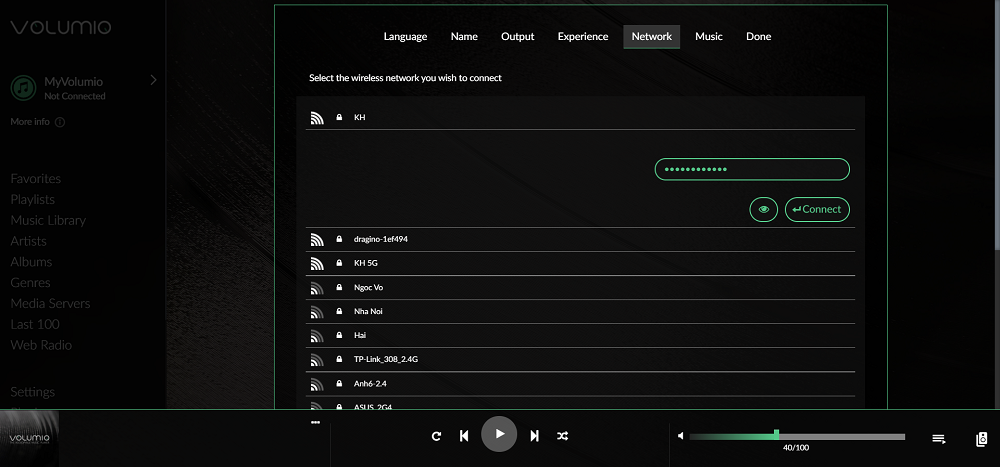The image size is (1000, 467).
Task: Skip to the previous track
Action: pyautogui.click(x=464, y=436)
